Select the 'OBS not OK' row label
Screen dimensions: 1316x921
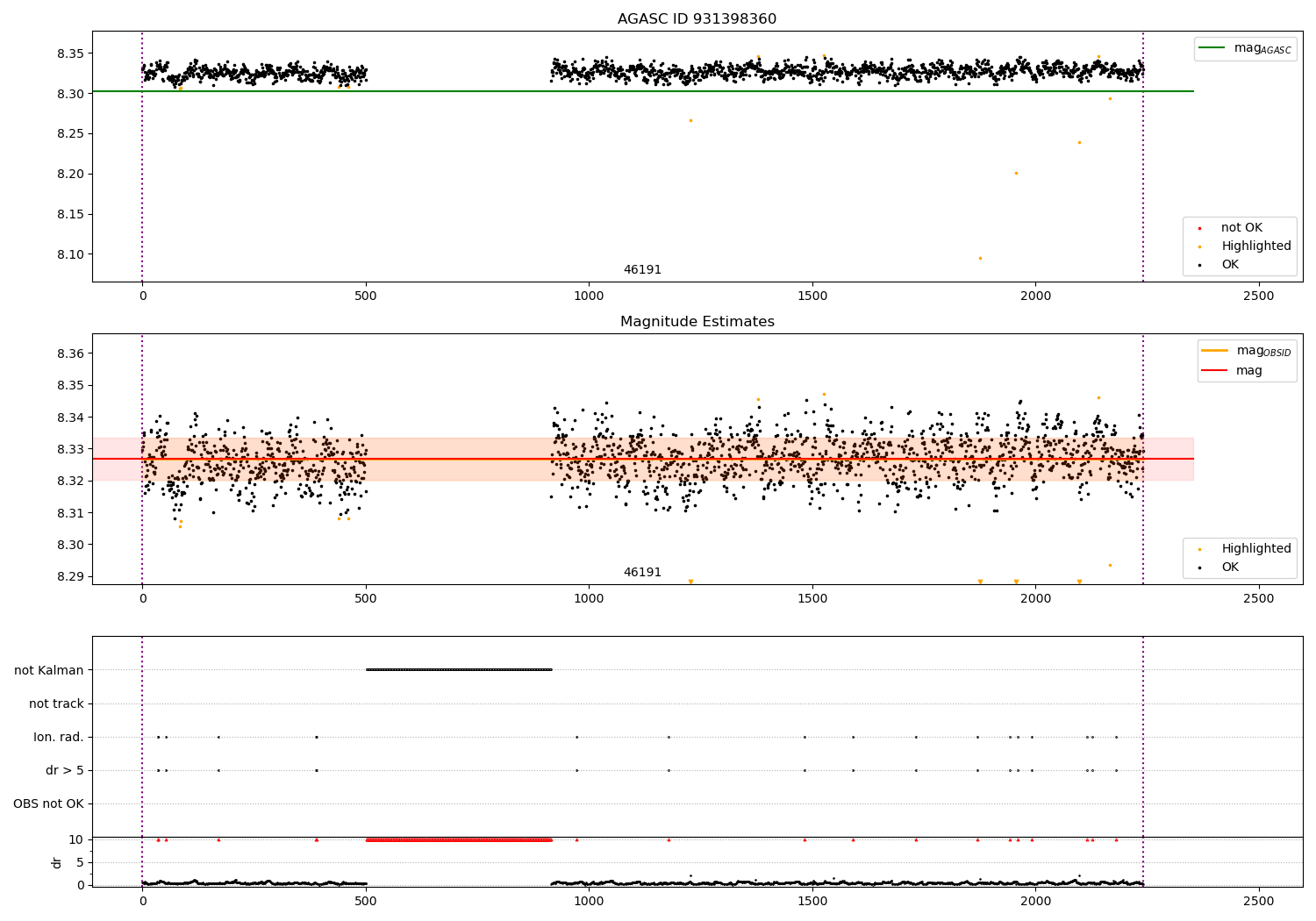click(x=48, y=804)
